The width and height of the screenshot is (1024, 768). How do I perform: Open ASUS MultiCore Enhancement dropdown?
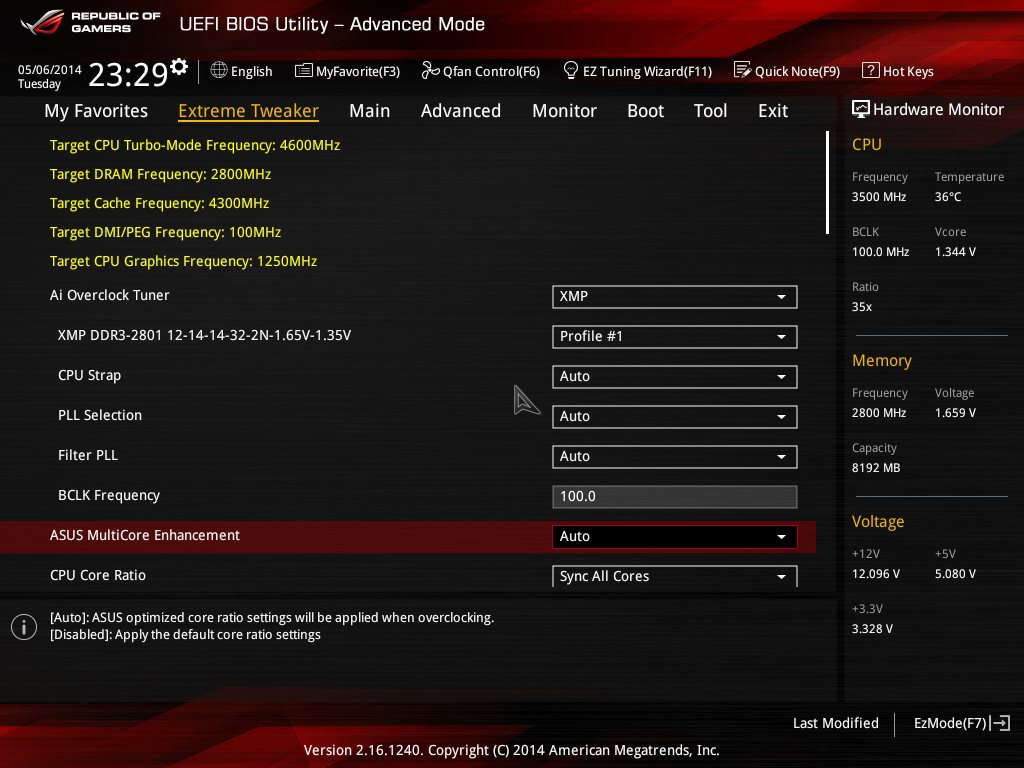(x=675, y=536)
